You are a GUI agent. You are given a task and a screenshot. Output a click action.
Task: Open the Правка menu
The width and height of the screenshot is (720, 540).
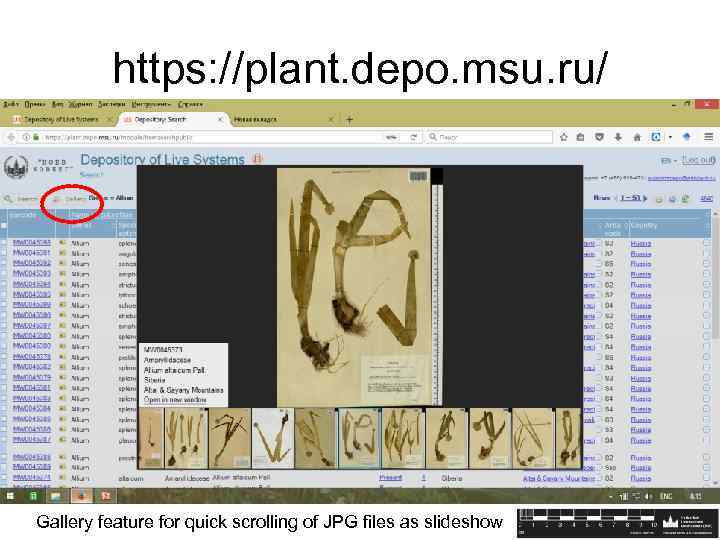pos(35,104)
